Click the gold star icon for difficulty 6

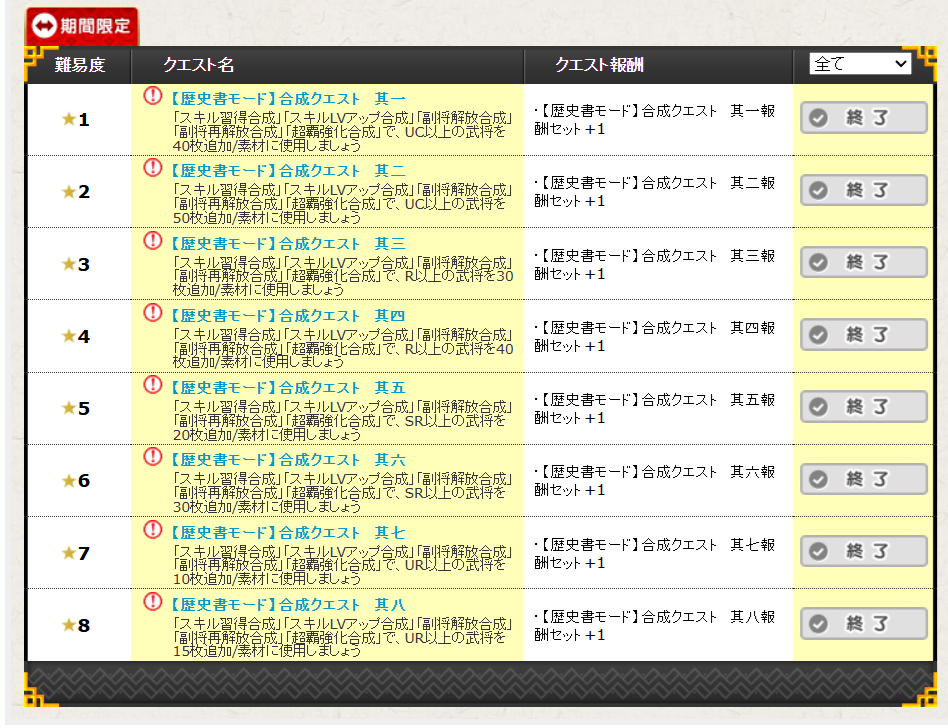tap(68, 480)
